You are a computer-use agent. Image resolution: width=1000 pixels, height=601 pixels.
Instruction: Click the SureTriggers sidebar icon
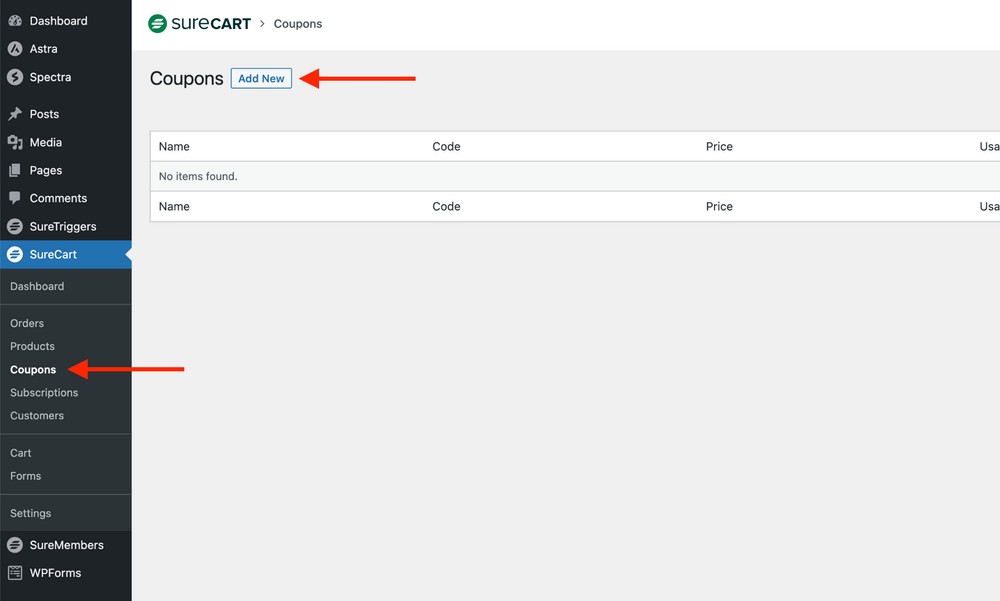click(13, 226)
